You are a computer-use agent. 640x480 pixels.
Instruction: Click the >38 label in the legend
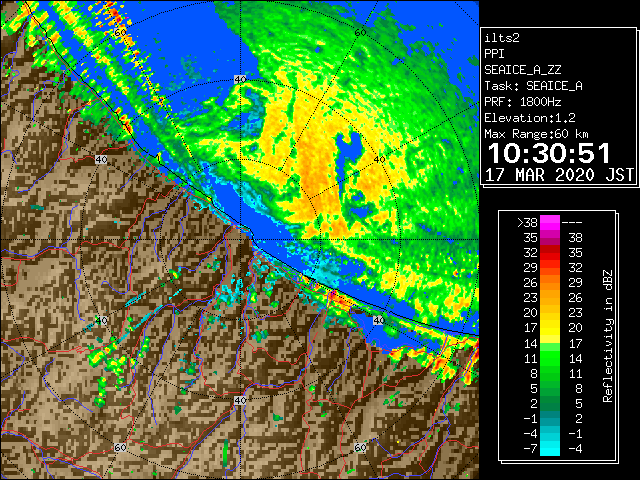pos(527,223)
